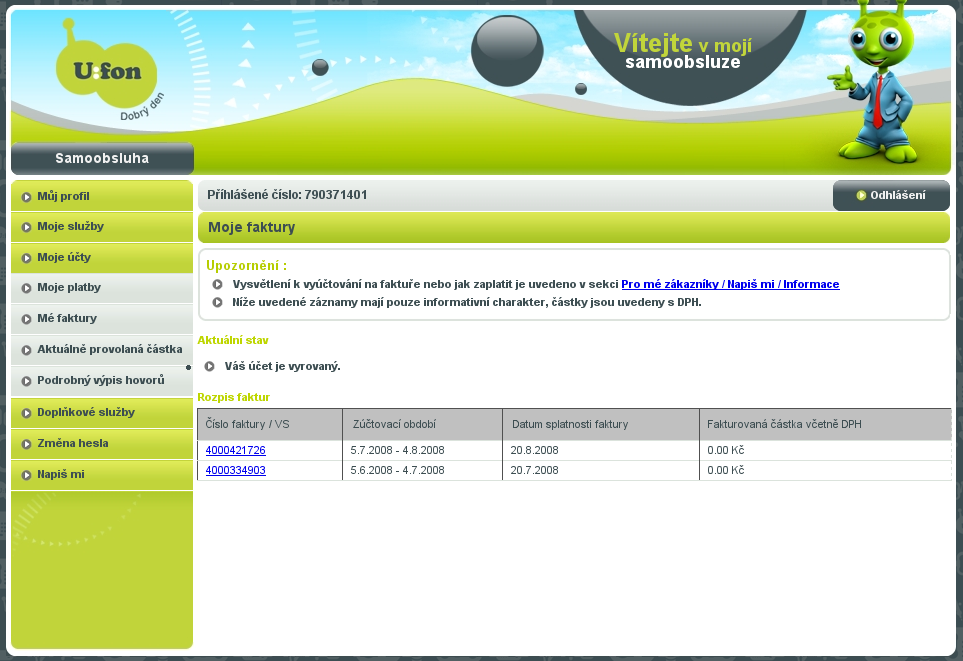Click the arrow icon on the Odhlášení button
This screenshot has height=661, width=963.
[861, 195]
